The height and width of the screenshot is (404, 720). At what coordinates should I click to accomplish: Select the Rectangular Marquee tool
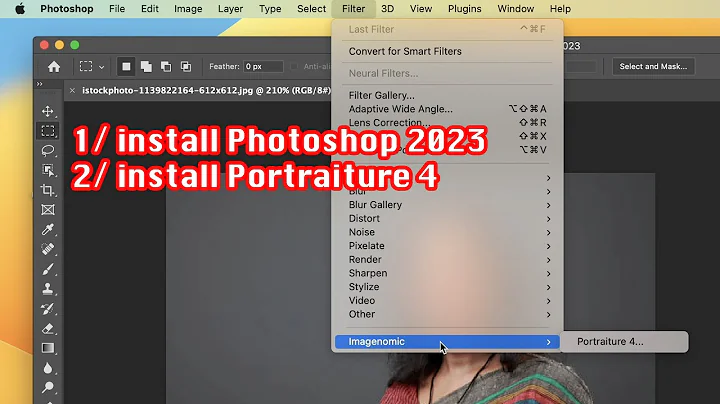(x=48, y=131)
